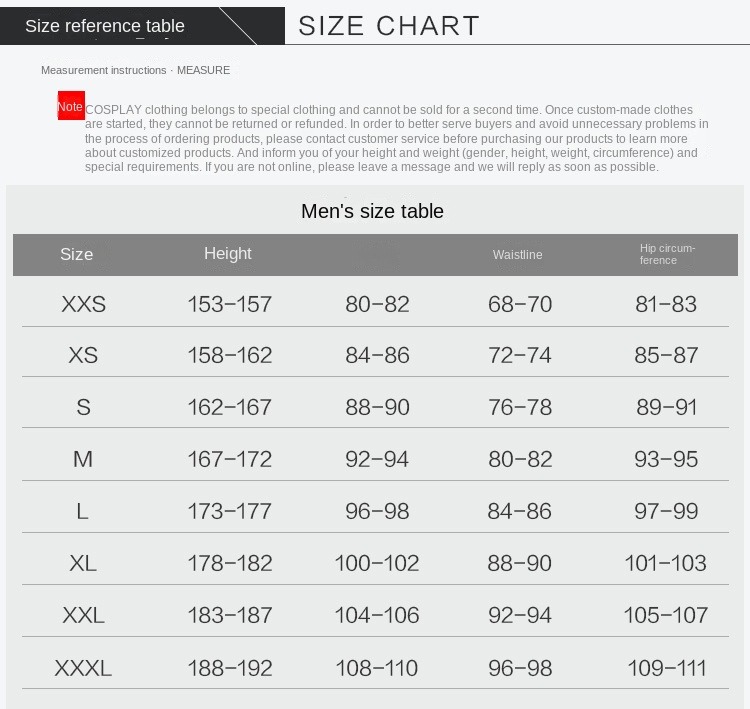Choose the XXXL size label
The height and width of the screenshot is (709, 750).
click(x=83, y=668)
